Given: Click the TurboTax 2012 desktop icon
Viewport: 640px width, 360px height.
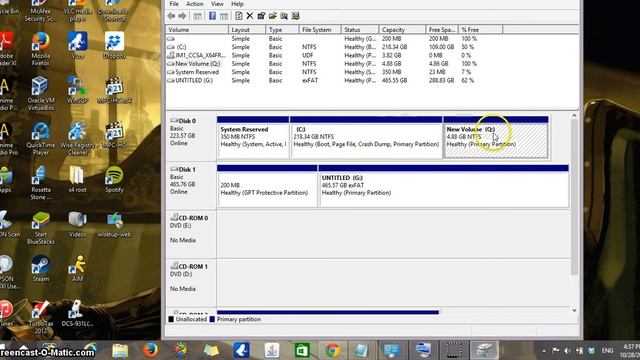Looking at the screenshot, I should [40, 317].
